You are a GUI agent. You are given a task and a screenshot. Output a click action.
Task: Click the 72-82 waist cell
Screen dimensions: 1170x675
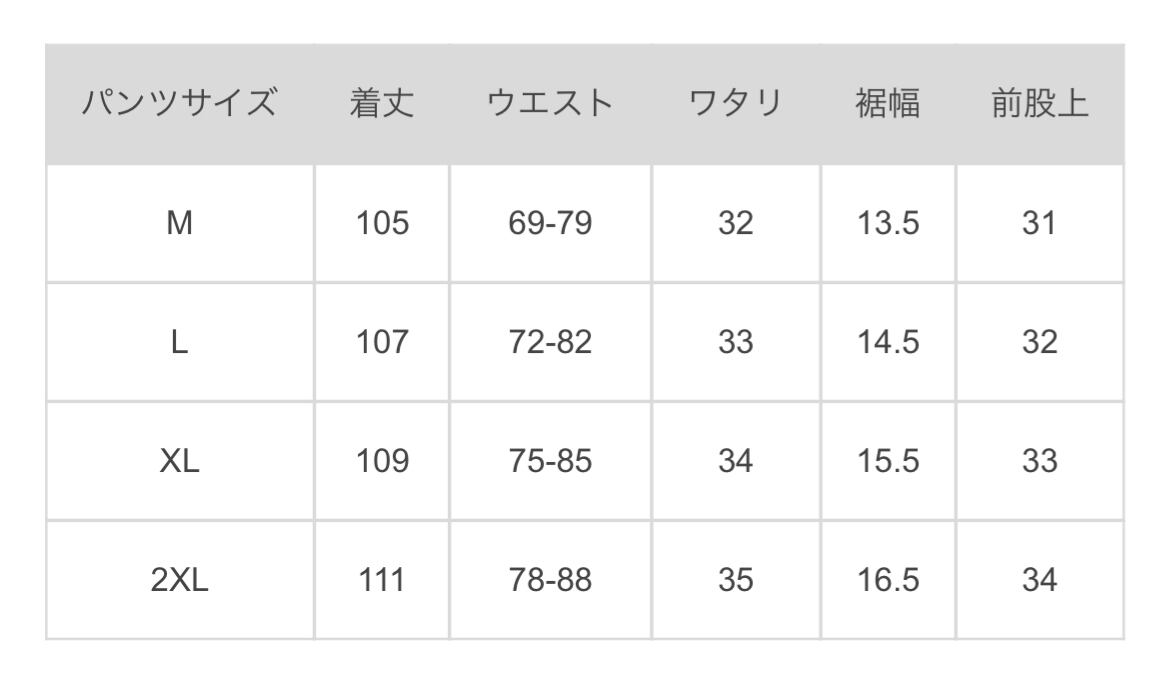(x=550, y=343)
